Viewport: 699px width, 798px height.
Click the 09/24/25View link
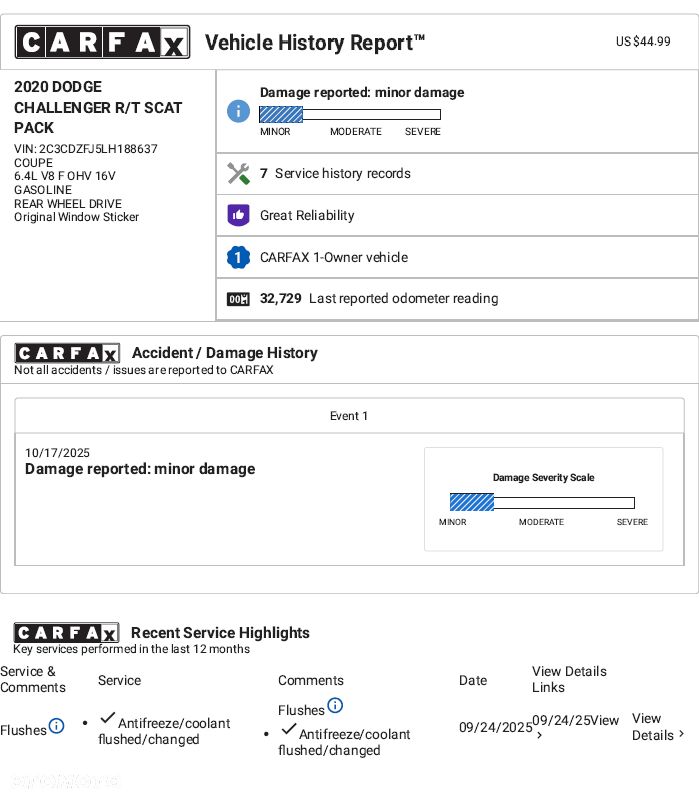575,720
